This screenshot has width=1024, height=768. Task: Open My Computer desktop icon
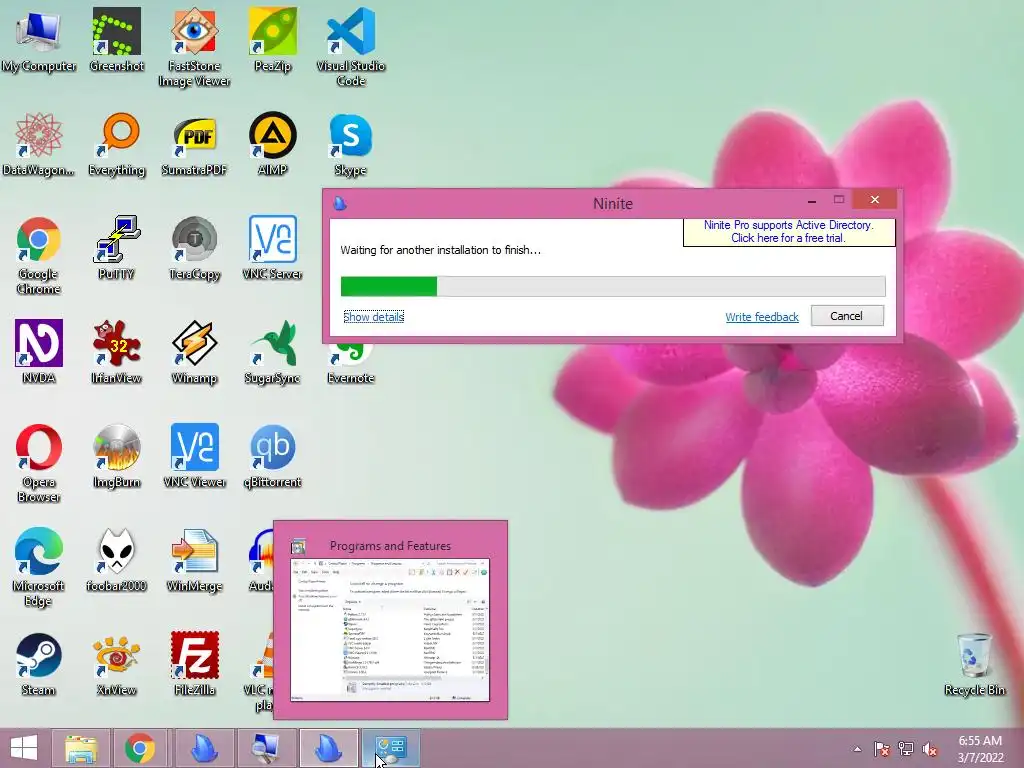point(39,40)
